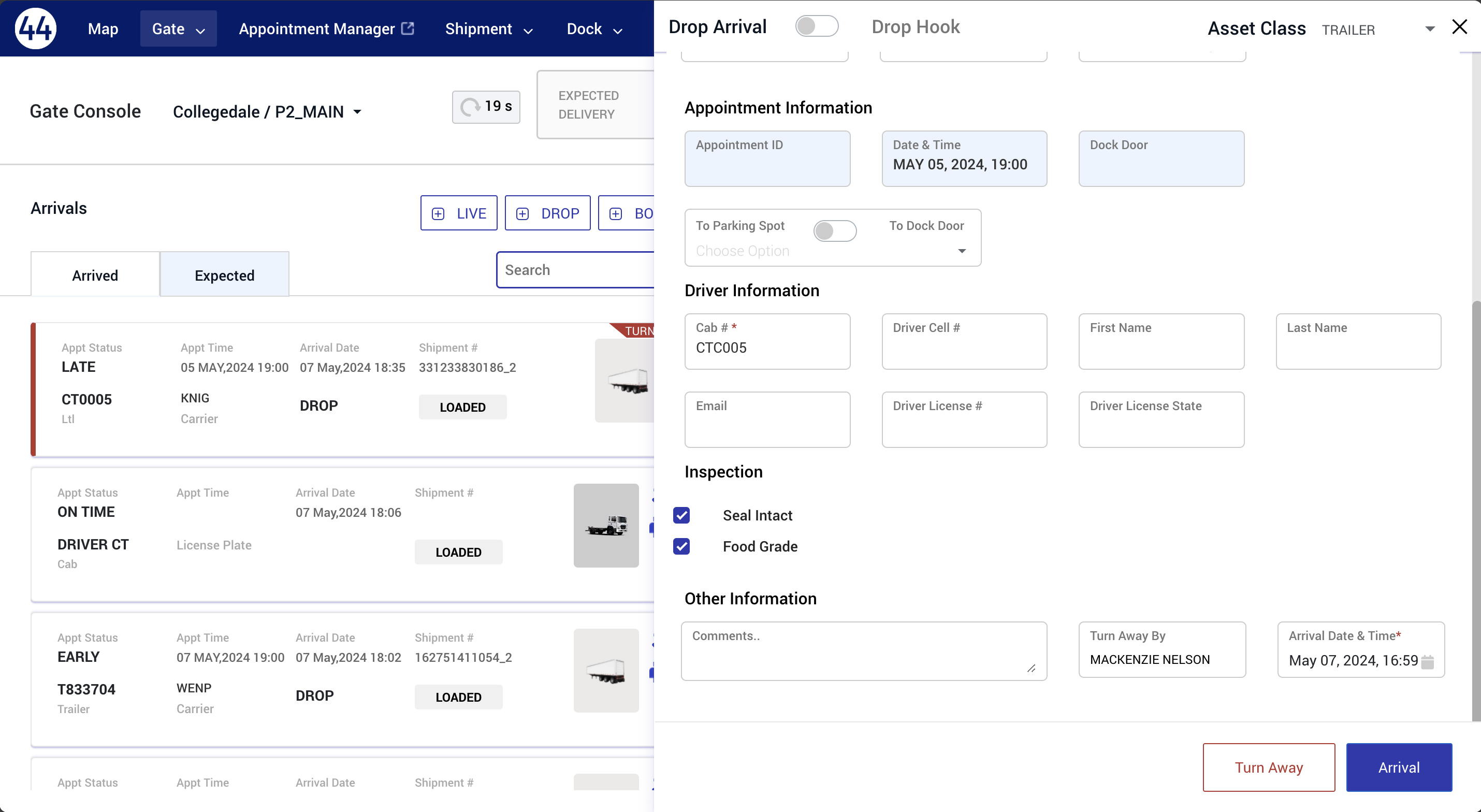
Task: Focus Email field
Action: (767, 419)
